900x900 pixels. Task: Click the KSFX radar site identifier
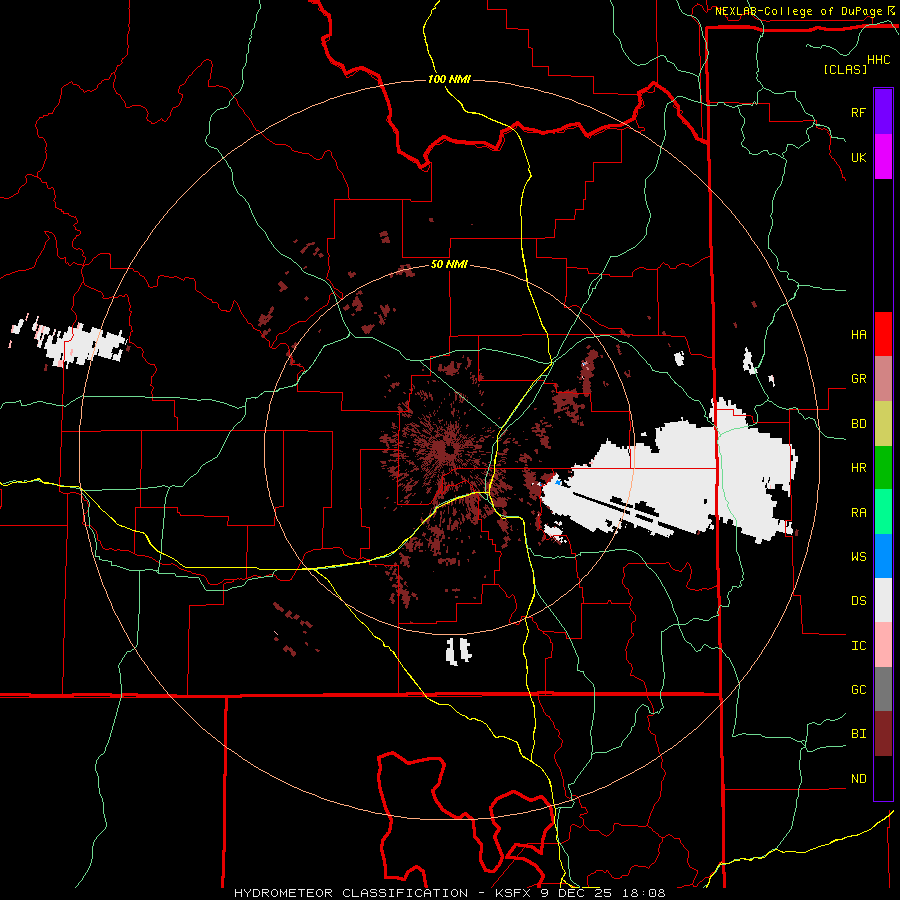click(515, 893)
